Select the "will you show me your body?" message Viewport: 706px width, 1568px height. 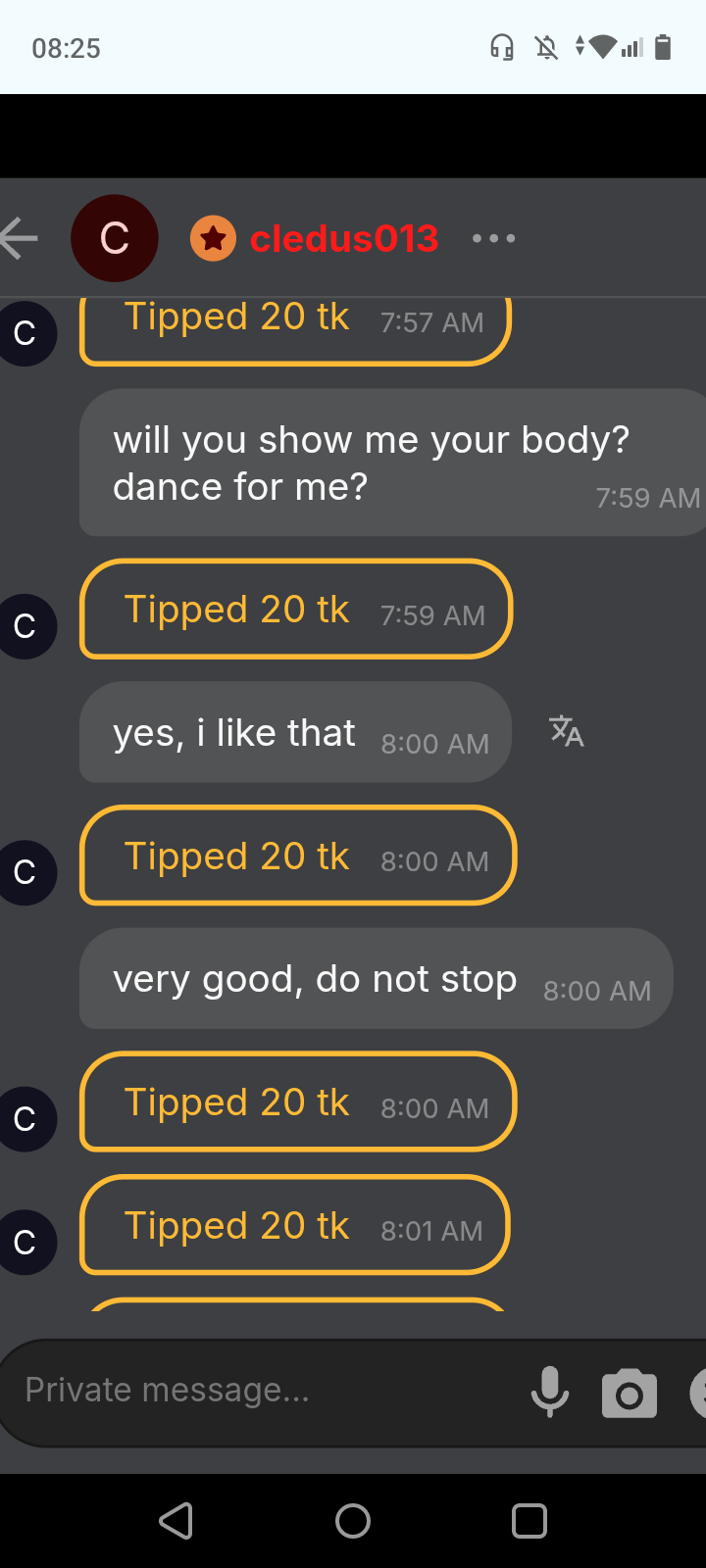(x=392, y=464)
